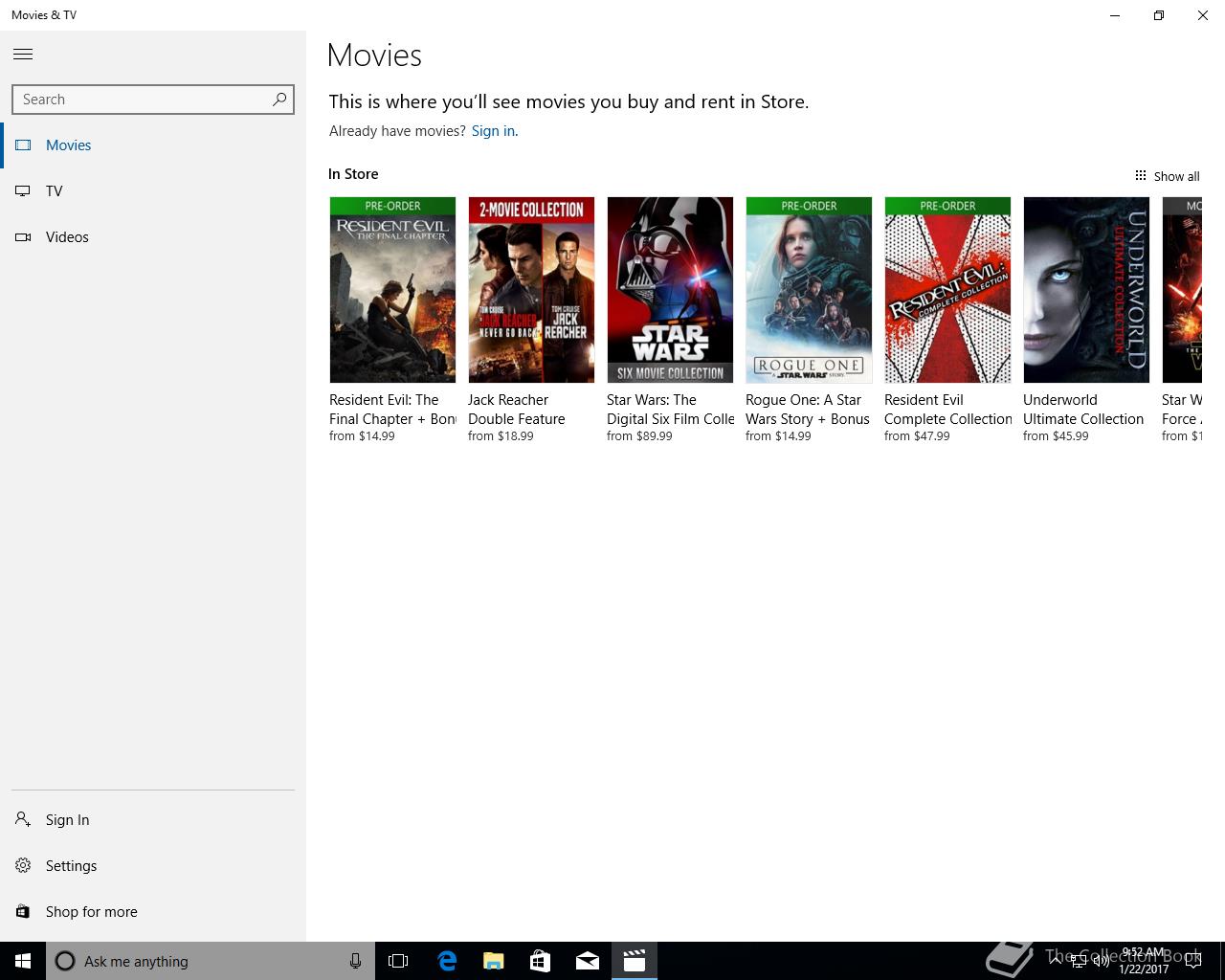
Task: Click the 'Resident Evil Complete Collection' title
Action: tap(948, 410)
